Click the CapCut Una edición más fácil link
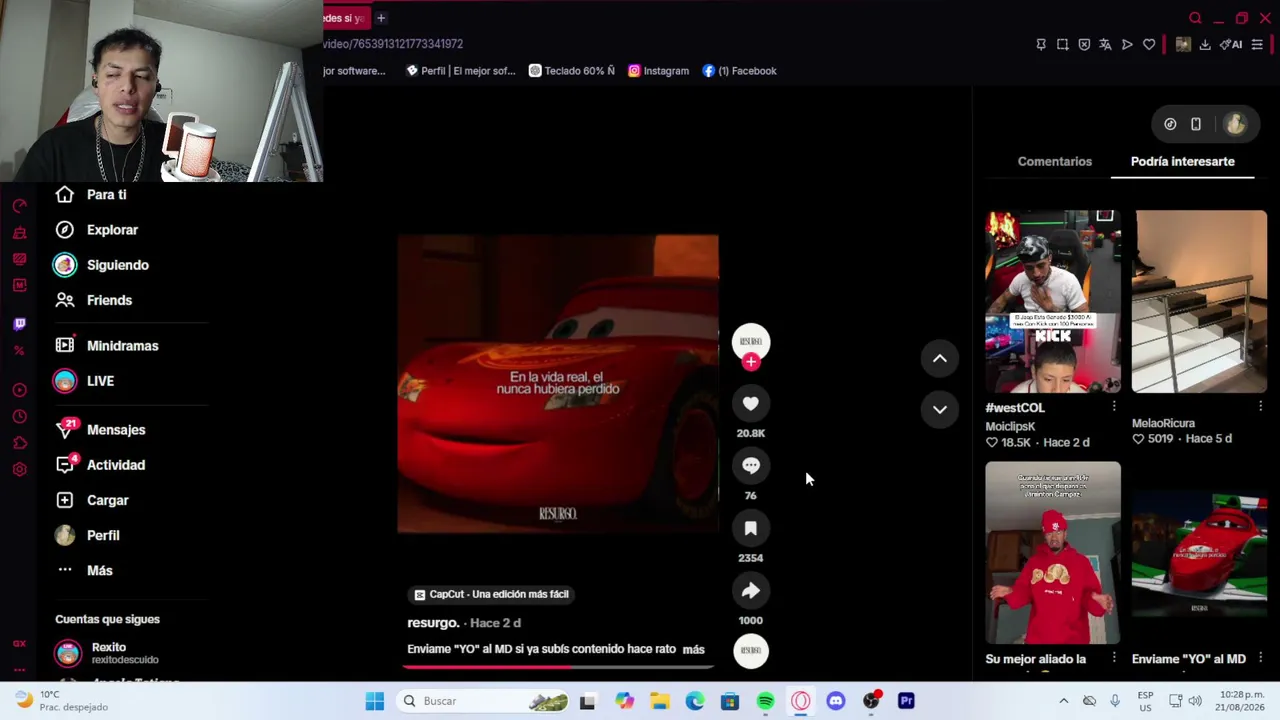The width and height of the screenshot is (1280, 720). [x=491, y=594]
